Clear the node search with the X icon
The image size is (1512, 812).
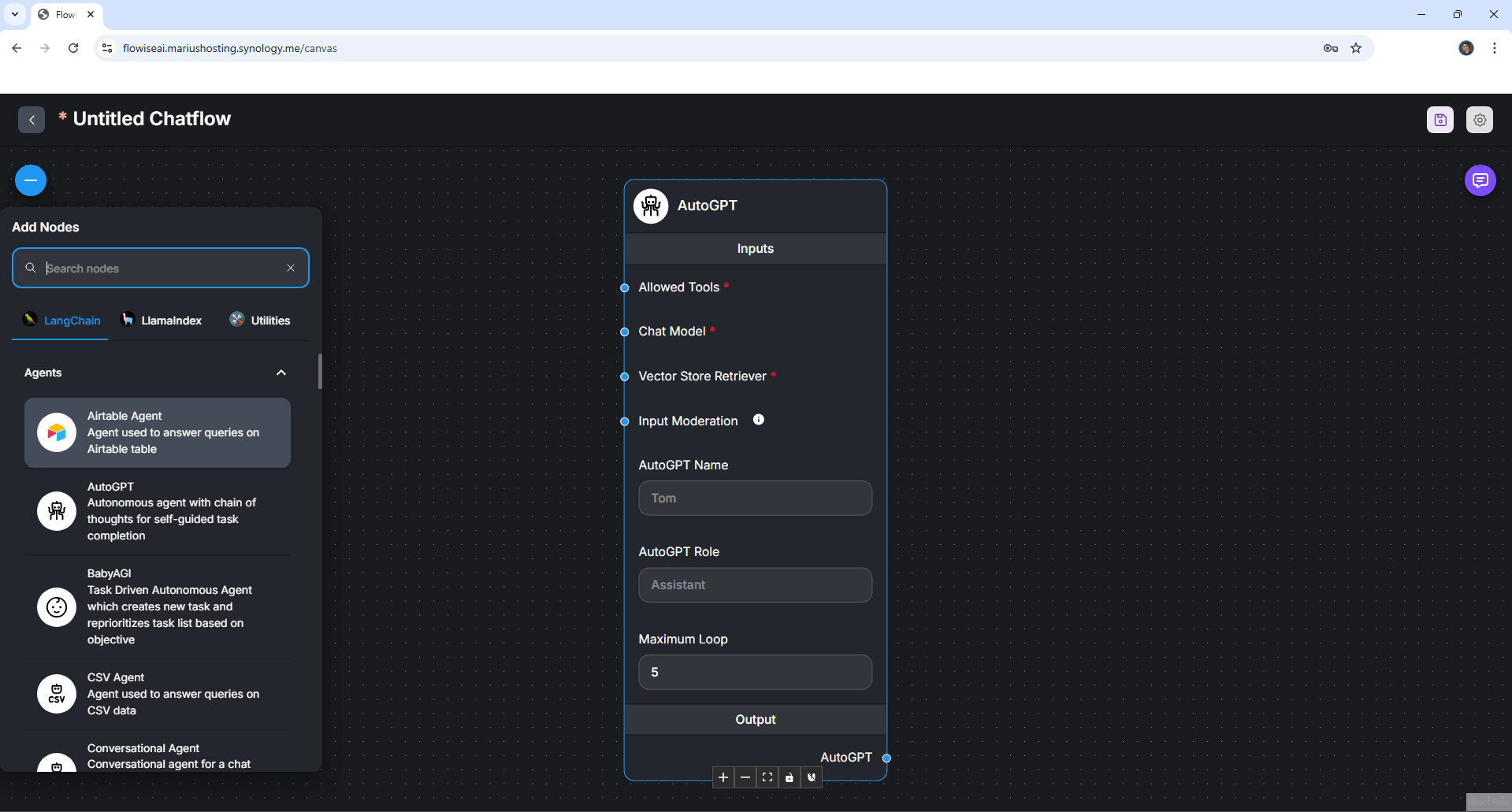point(291,268)
